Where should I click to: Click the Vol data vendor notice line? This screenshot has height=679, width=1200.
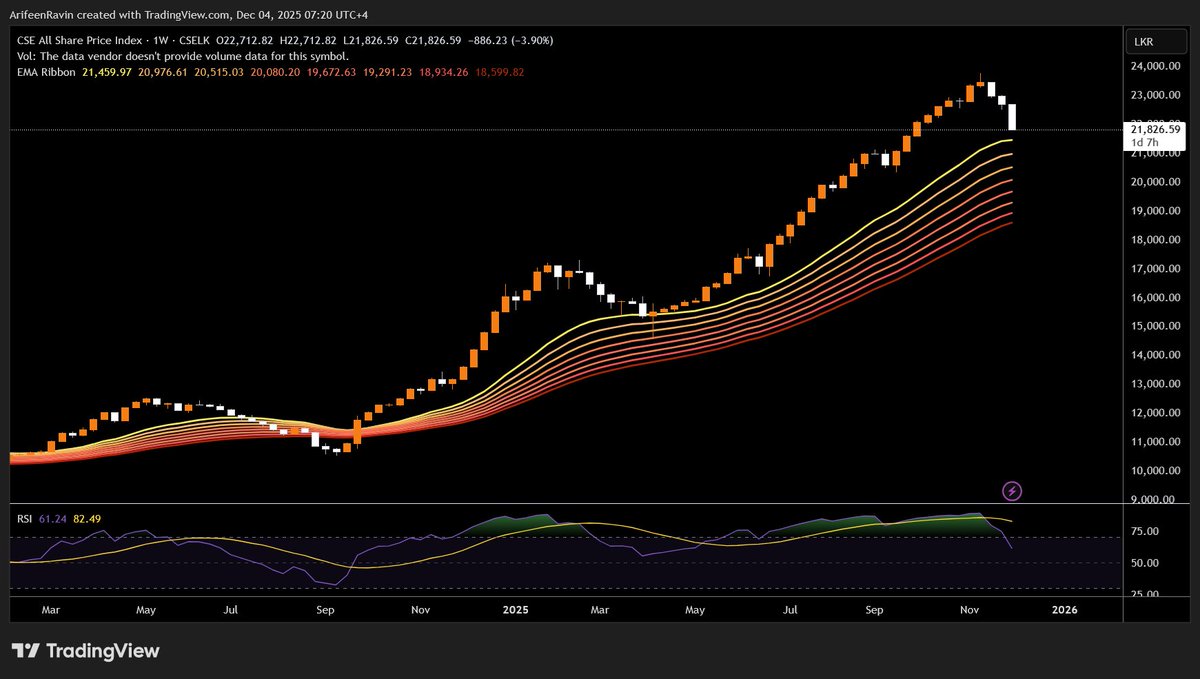tap(183, 56)
